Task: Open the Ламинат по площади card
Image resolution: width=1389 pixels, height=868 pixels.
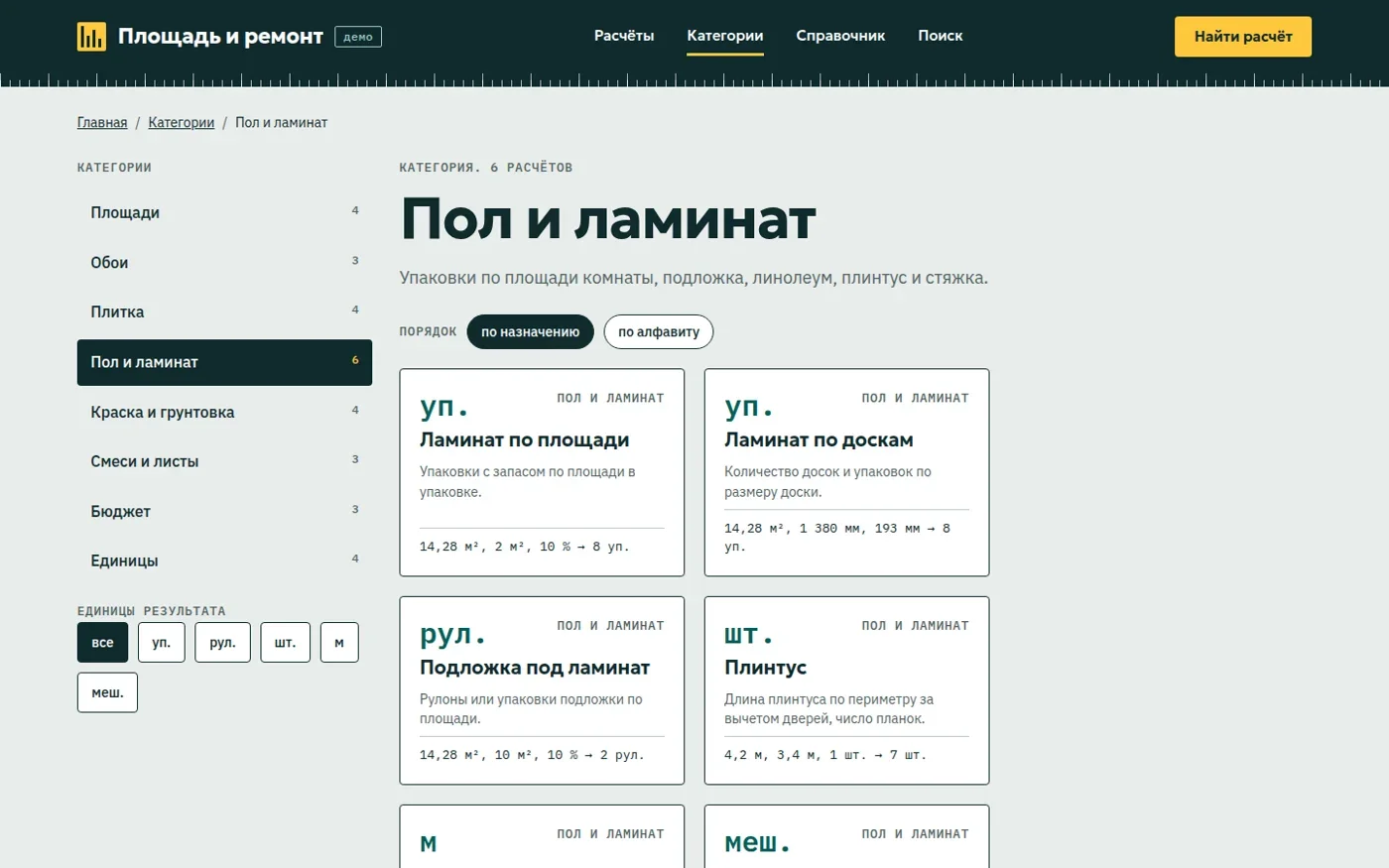Action: (542, 472)
